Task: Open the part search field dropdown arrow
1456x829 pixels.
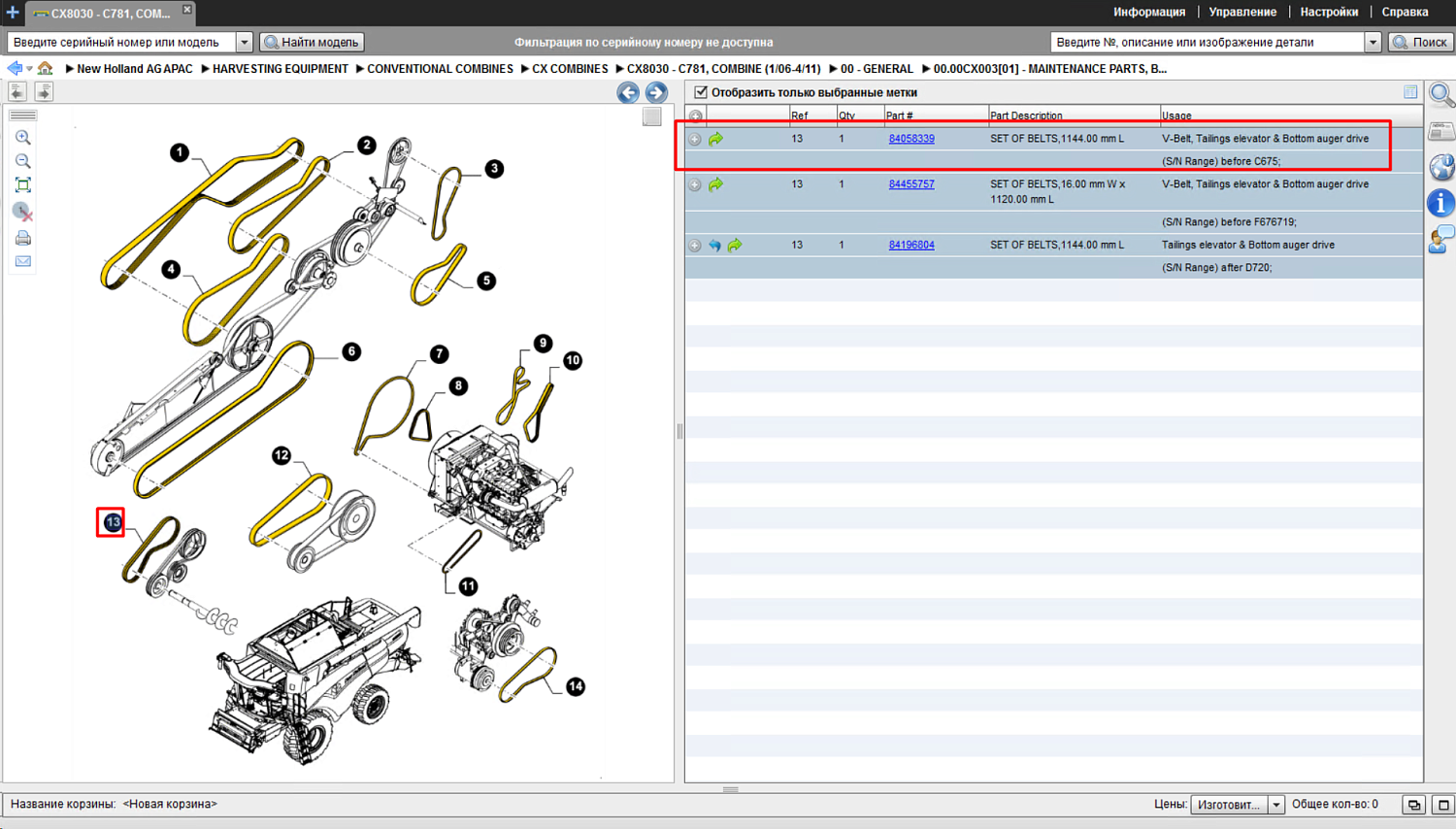Action: click(1373, 43)
